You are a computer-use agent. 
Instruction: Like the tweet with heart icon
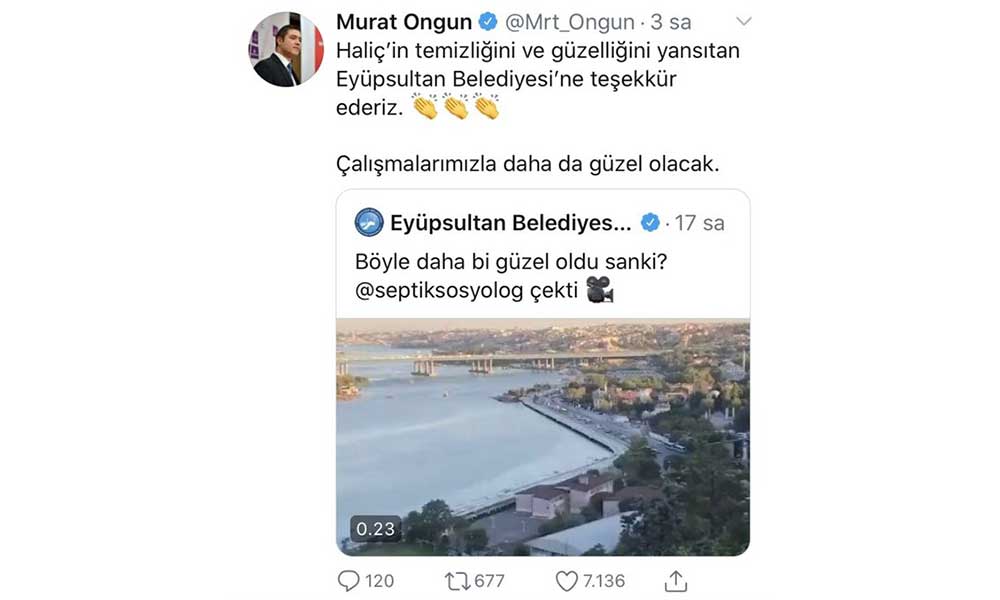pos(567,580)
